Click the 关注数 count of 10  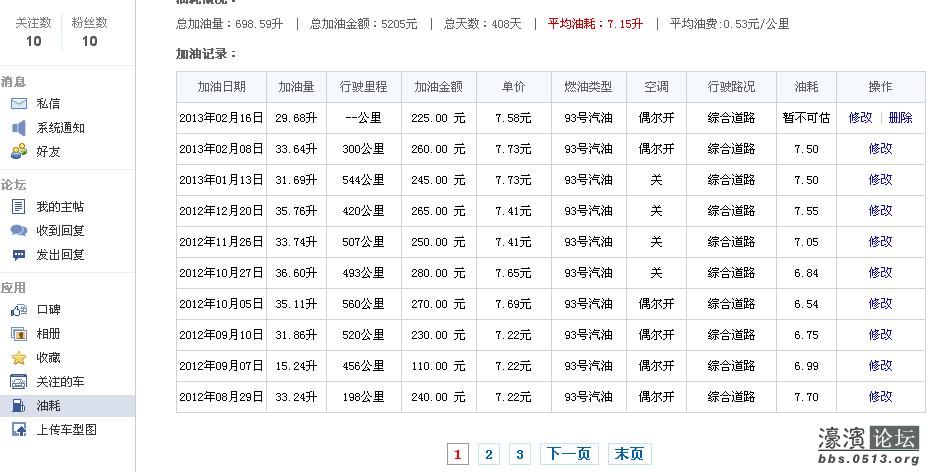[x=33, y=41]
